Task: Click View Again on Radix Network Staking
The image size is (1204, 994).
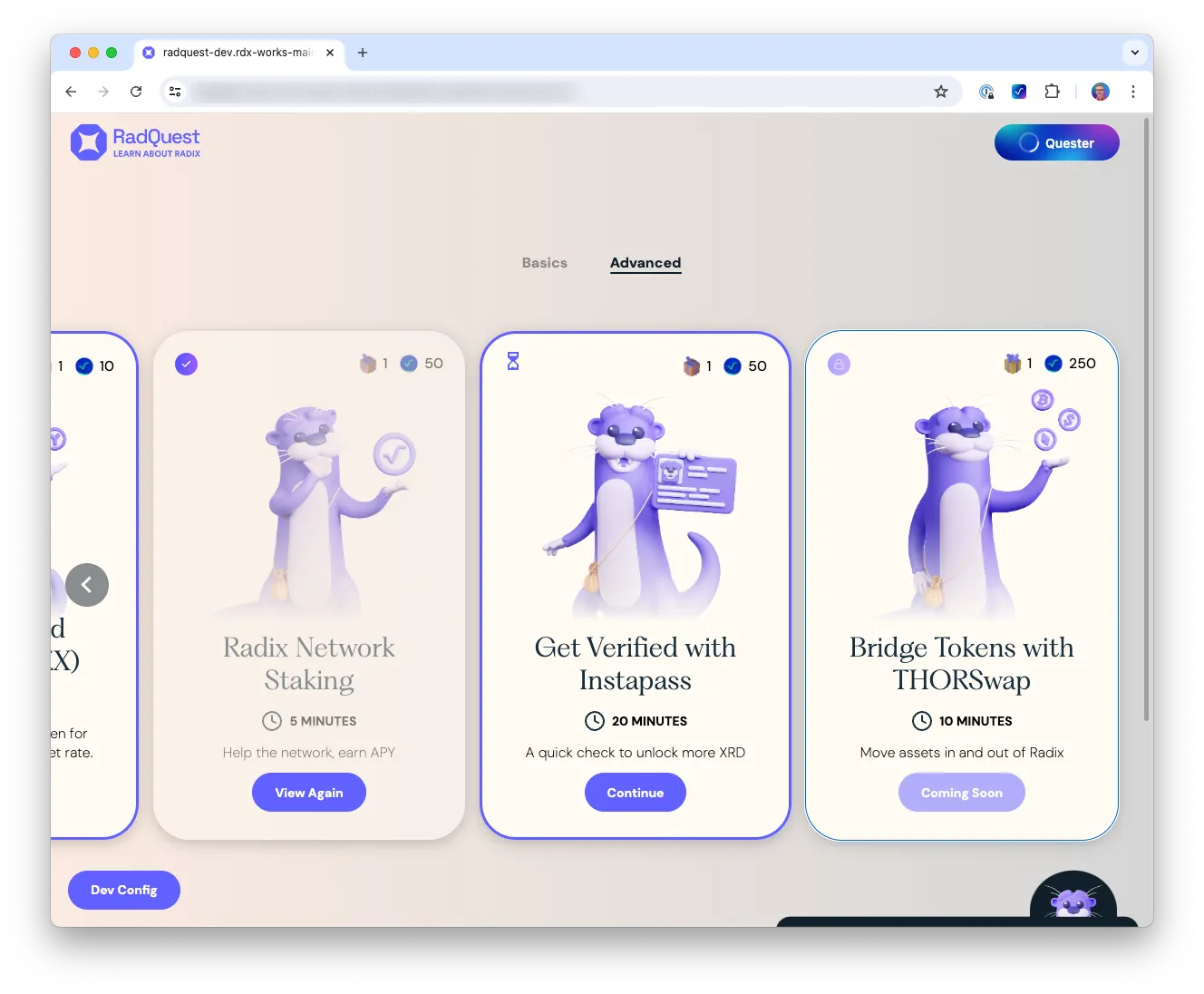Action: (309, 793)
